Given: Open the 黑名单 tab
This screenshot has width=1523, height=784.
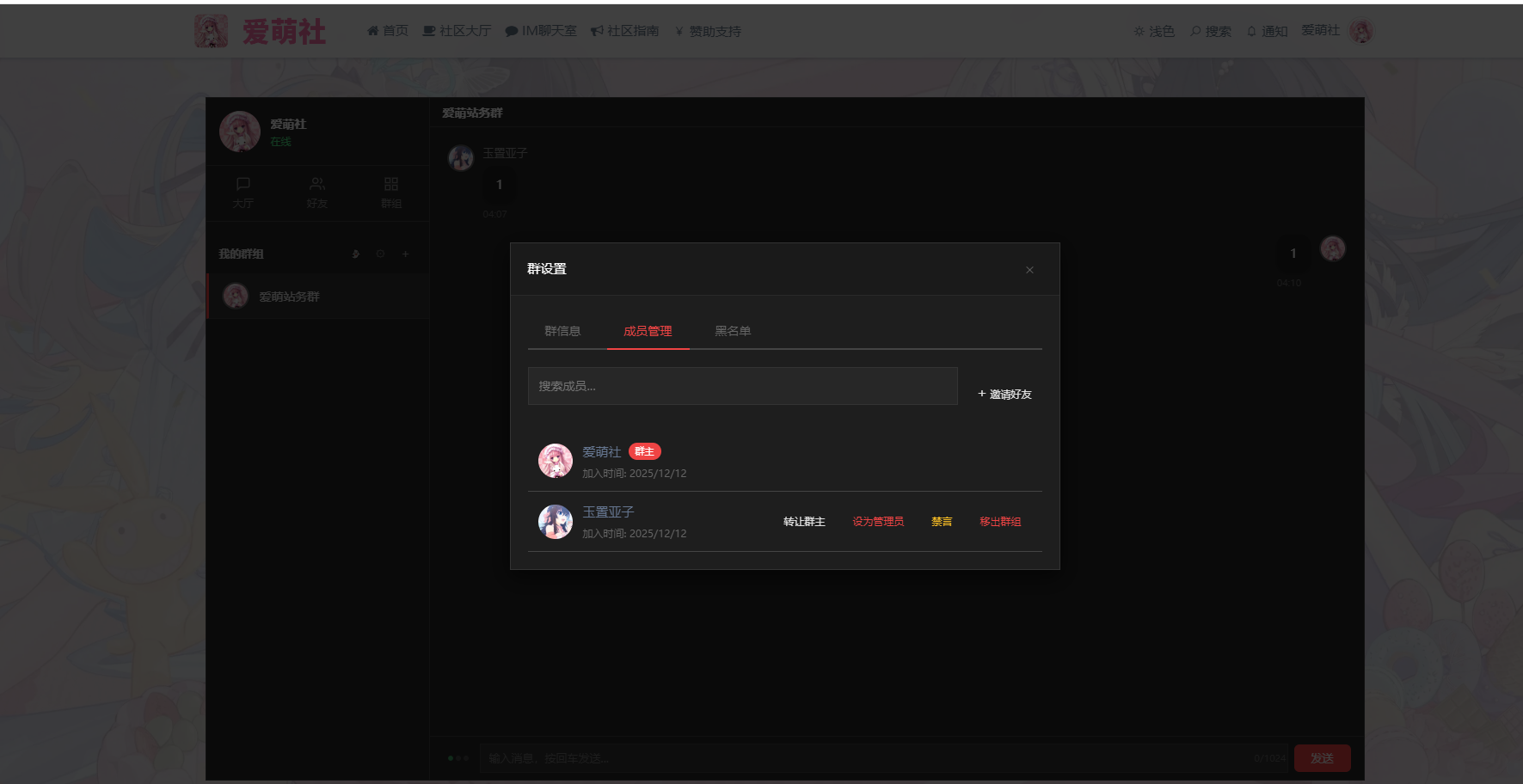Looking at the screenshot, I should pyautogui.click(x=733, y=331).
